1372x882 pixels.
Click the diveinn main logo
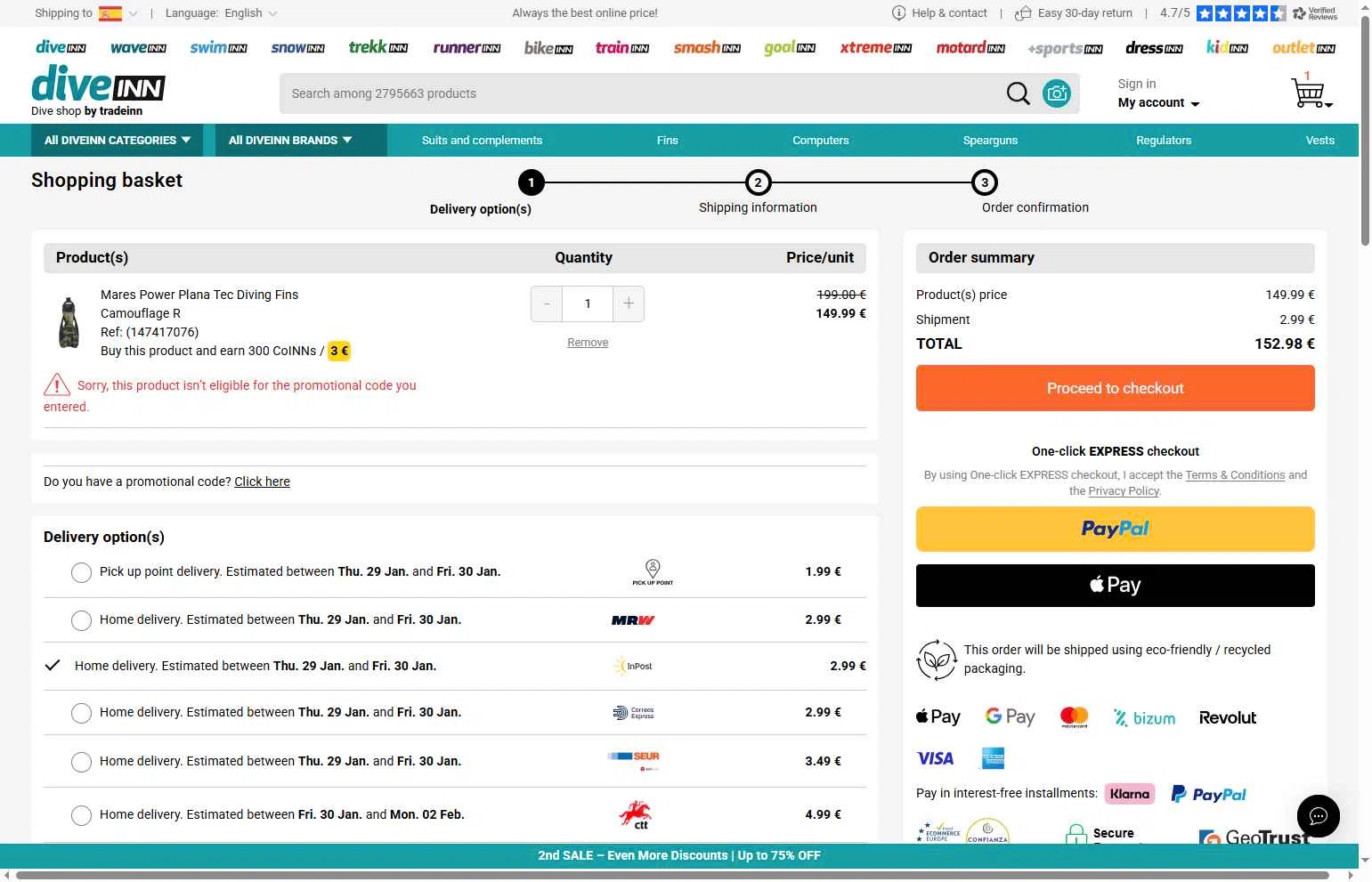pos(98,84)
